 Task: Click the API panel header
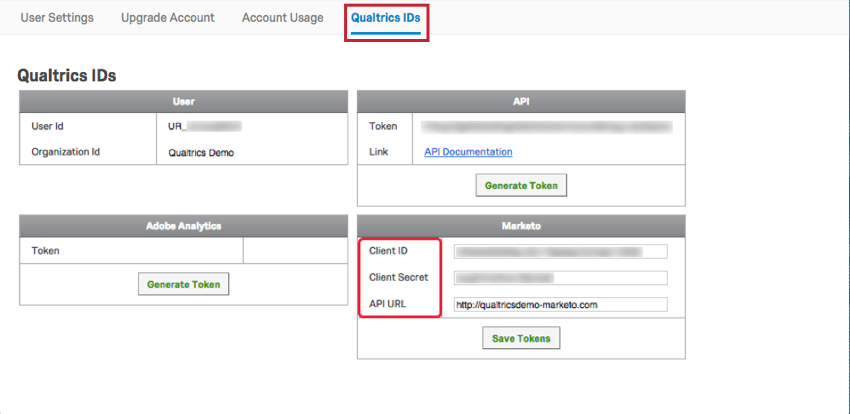point(521,102)
